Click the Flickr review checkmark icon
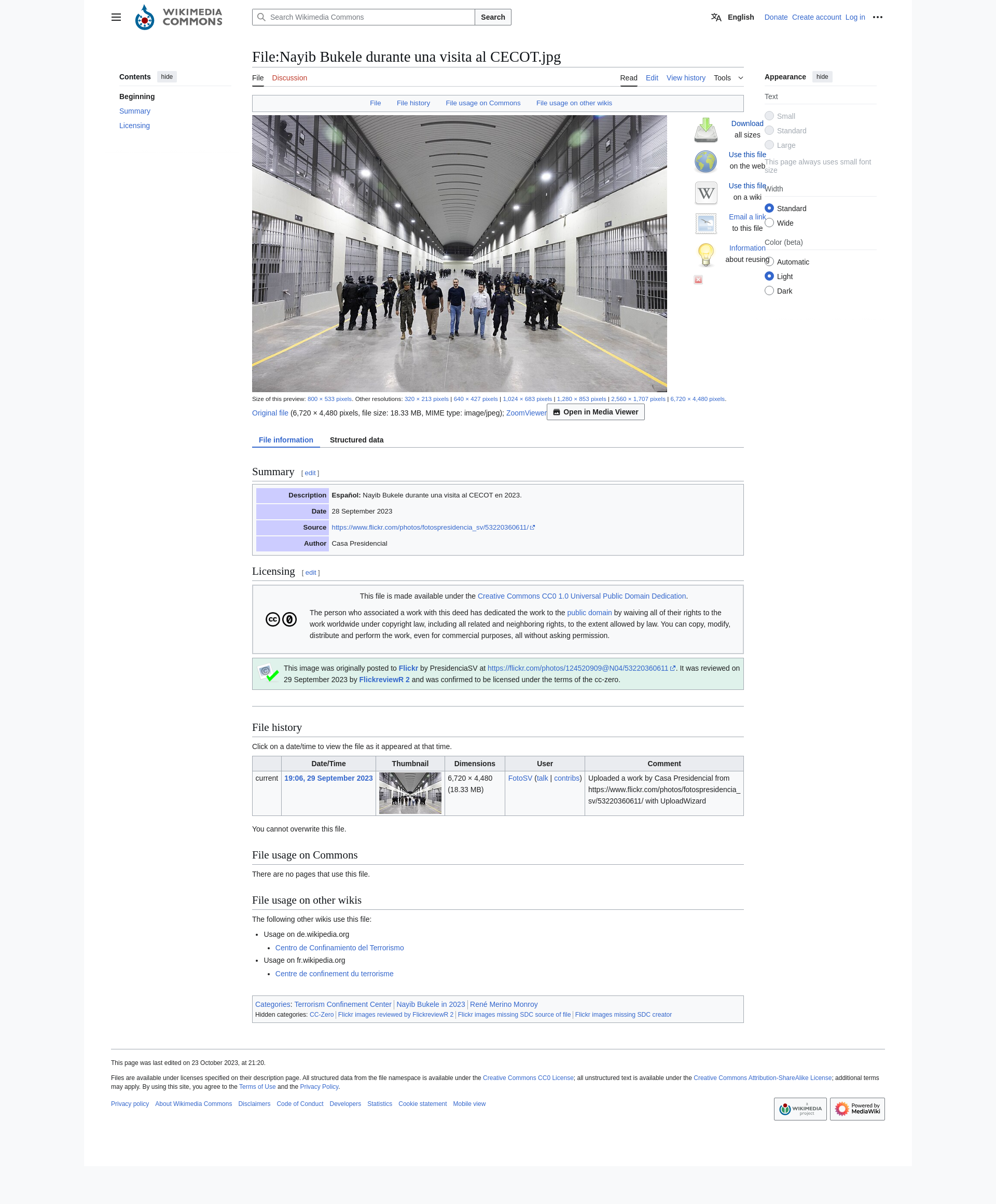This screenshot has height=1204, width=996. point(268,673)
